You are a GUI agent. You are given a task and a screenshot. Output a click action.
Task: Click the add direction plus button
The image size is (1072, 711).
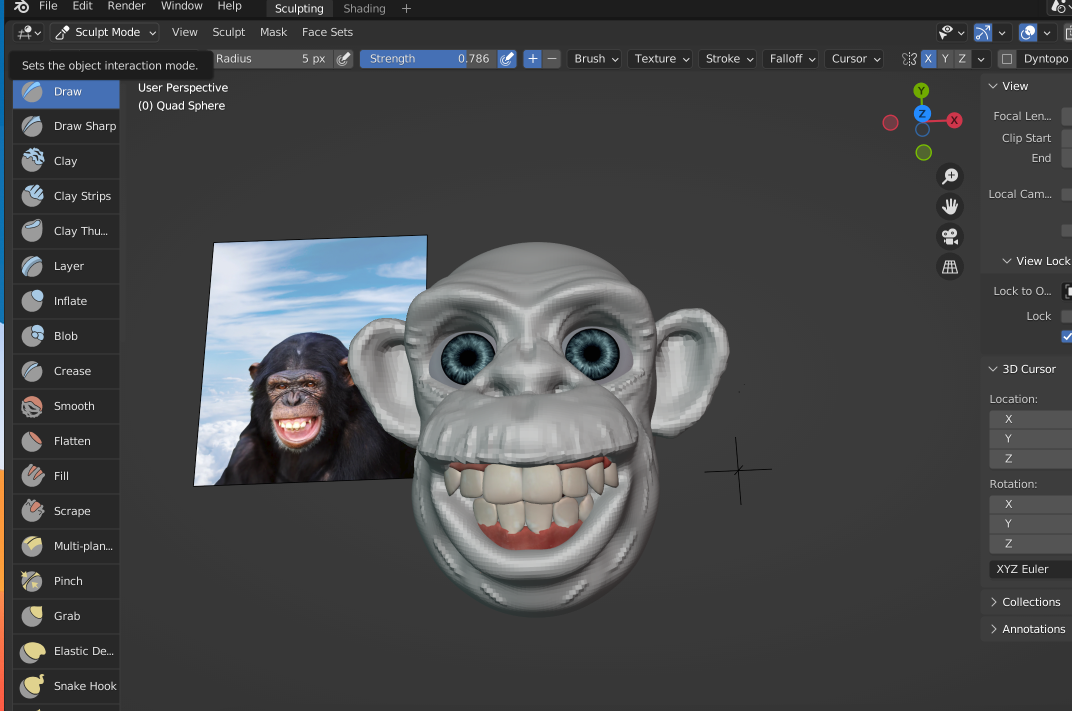533,59
